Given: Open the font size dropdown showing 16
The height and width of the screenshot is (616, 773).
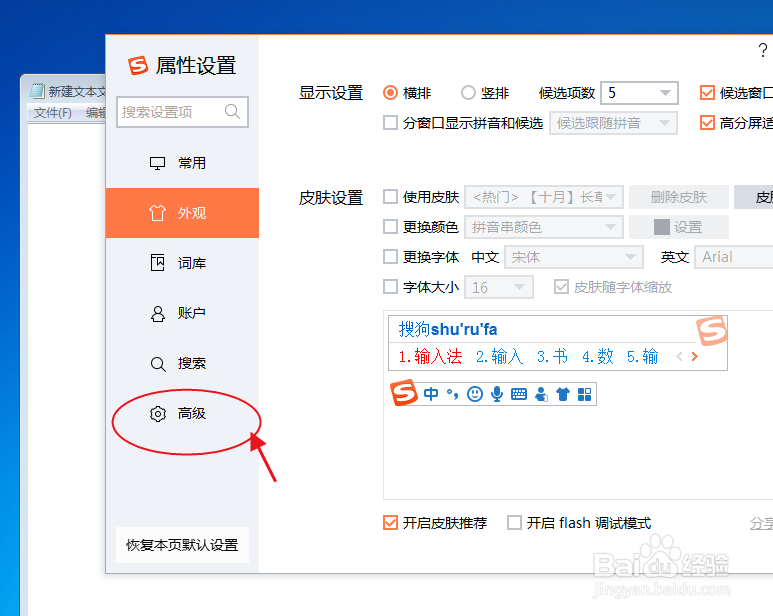Looking at the screenshot, I should [499, 287].
